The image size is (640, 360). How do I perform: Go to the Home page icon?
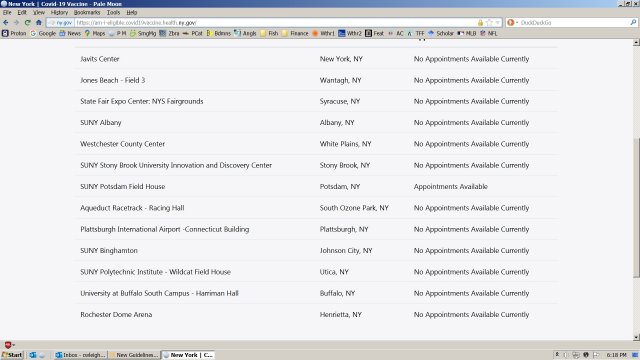[39, 23]
